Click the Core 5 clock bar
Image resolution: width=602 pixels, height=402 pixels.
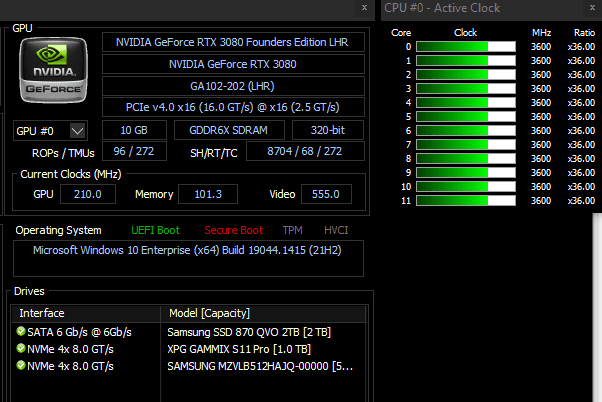[x=466, y=117]
